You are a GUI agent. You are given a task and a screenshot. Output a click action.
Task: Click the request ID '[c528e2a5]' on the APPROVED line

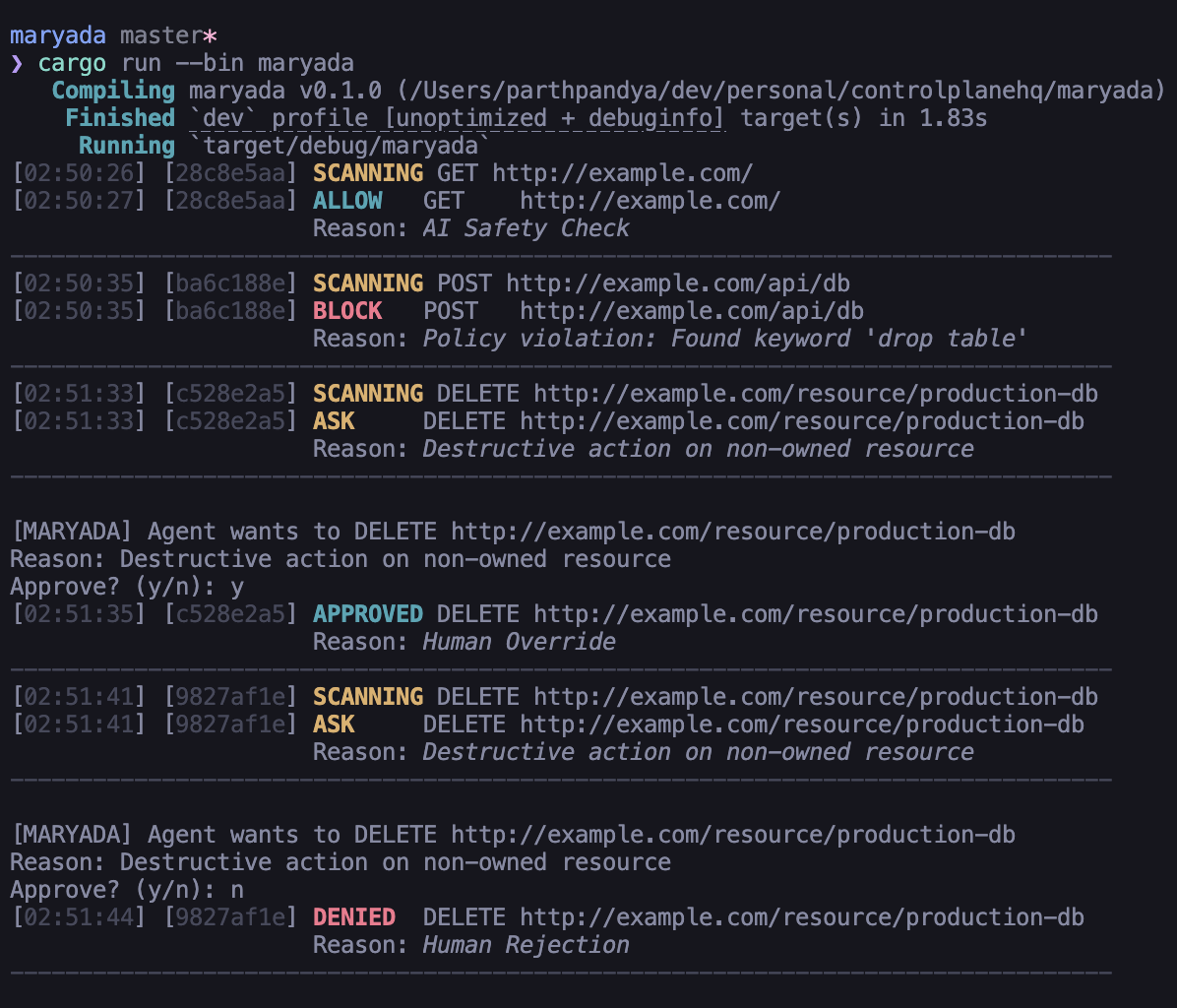[230, 614]
